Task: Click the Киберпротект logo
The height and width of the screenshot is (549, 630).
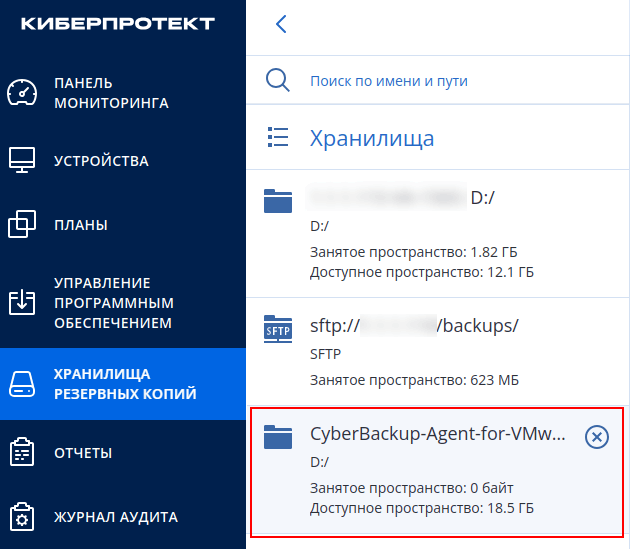Action: point(118,24)
